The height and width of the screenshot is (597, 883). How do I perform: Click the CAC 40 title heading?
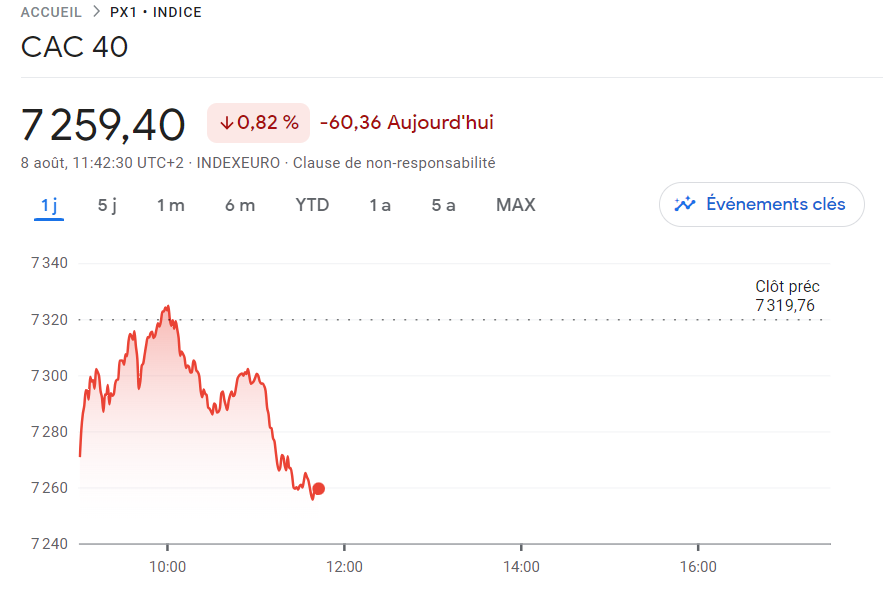click(x=75, y=47)
